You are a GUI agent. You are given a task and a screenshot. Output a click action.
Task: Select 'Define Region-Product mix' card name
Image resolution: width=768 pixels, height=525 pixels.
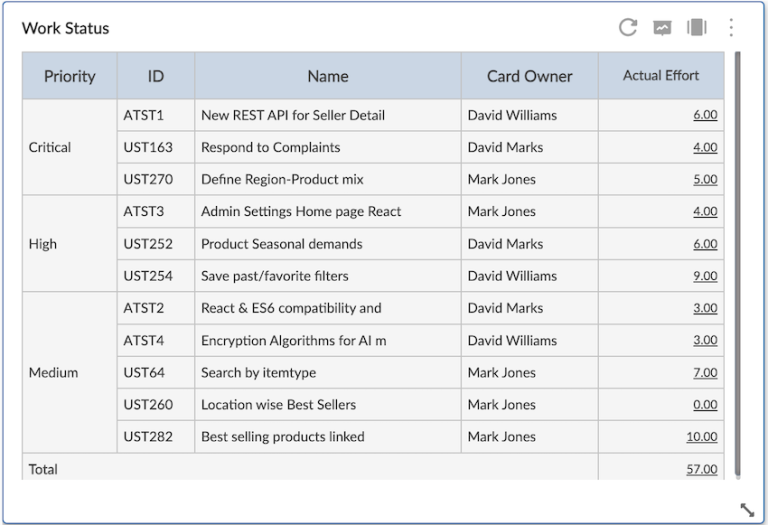(x=282, y=179)
